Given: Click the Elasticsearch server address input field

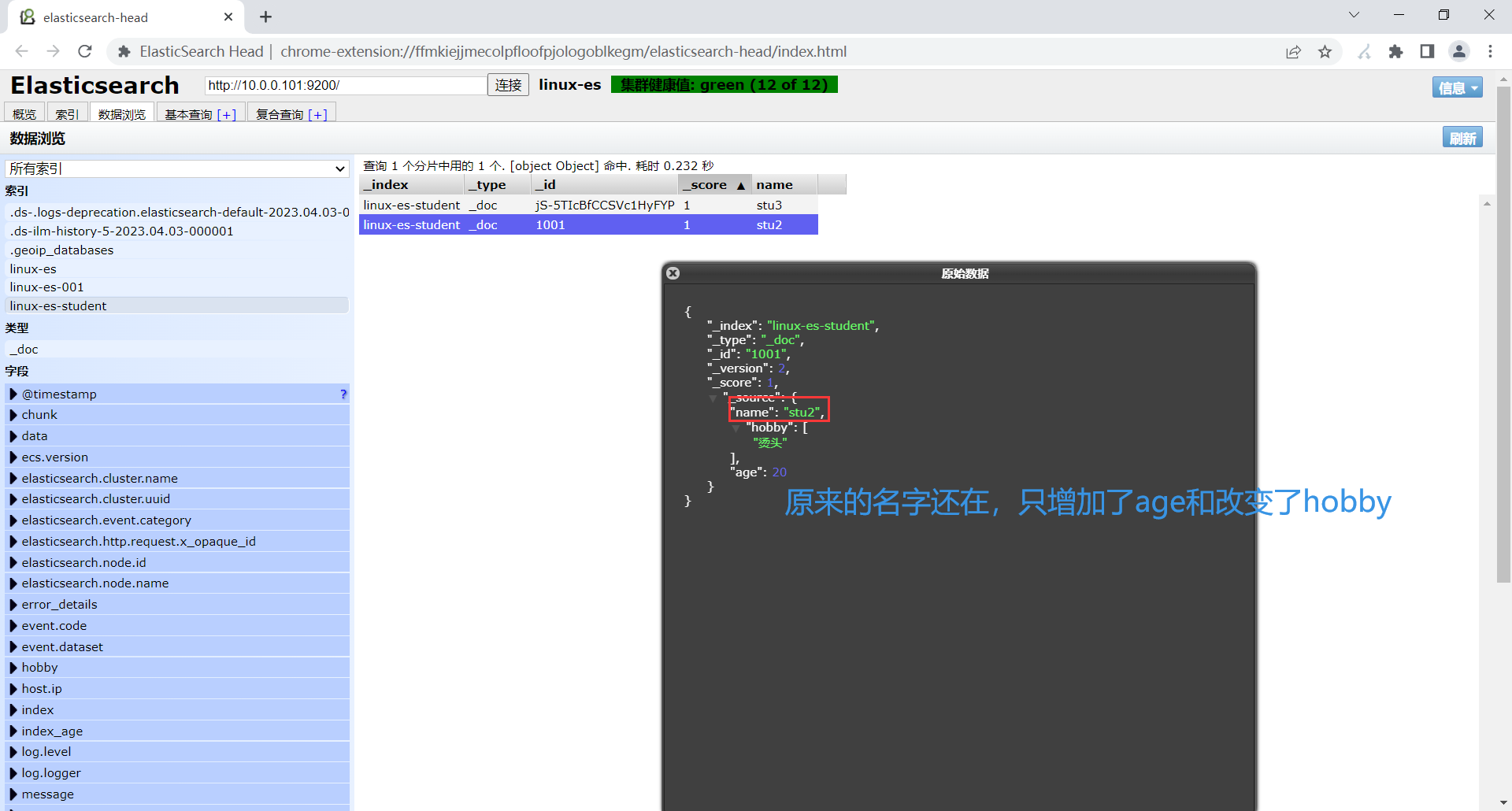Looking at the screenshot, I should click(345, 84).
